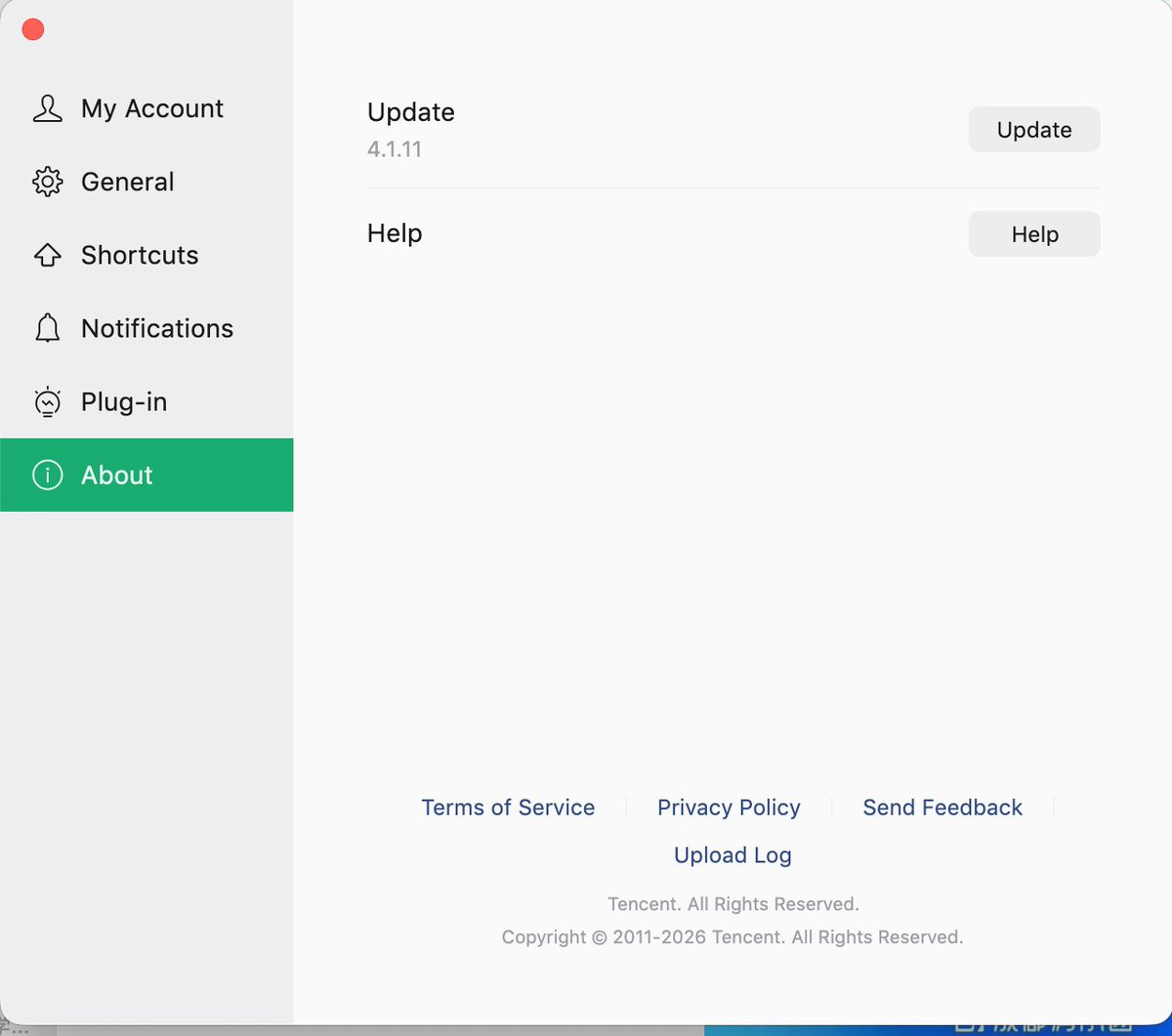Select the About tab
This screenshot has height=1036, width=1172.
tap(146, 475)
